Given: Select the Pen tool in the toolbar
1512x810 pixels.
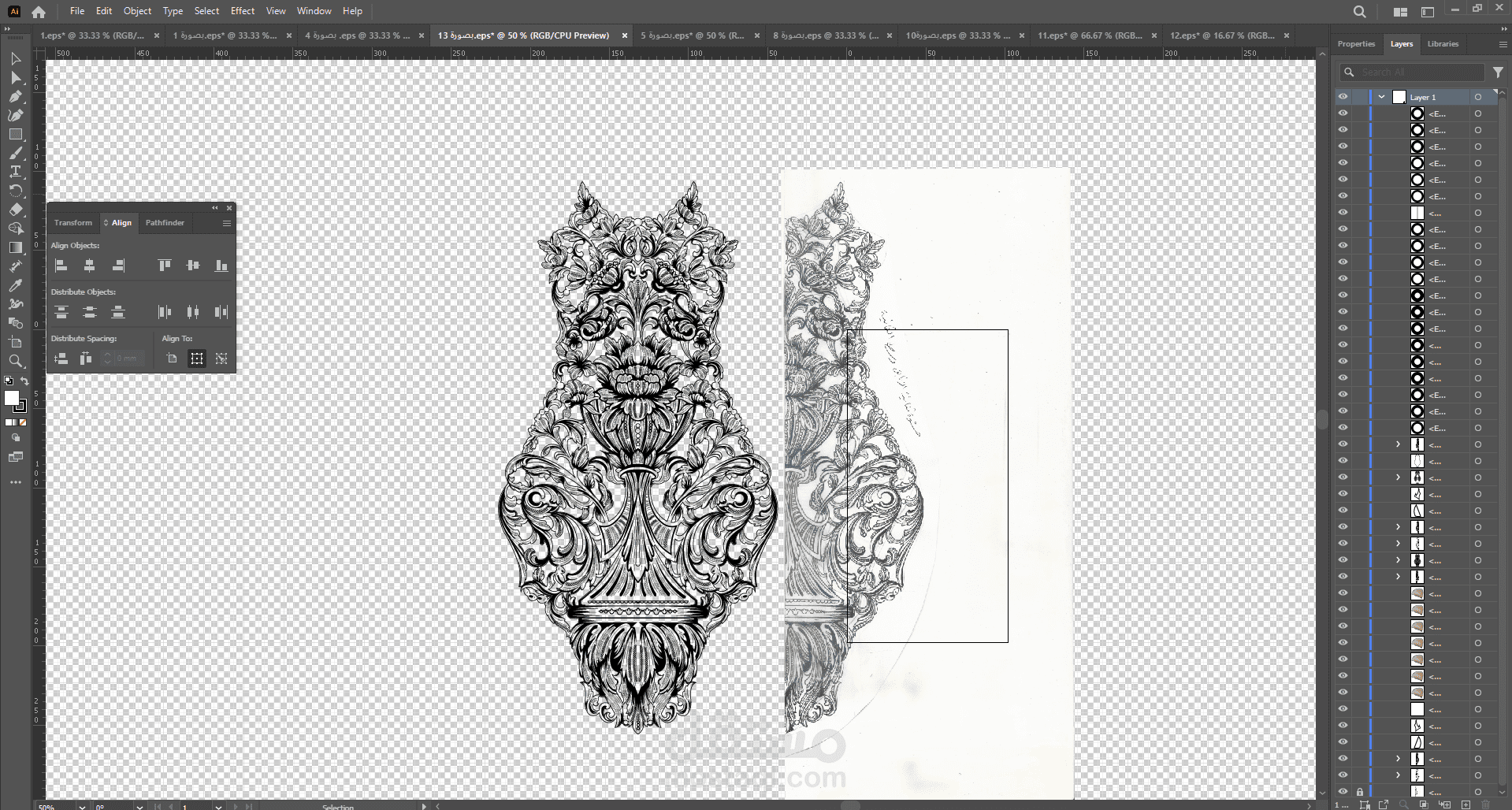Looking at the screenshot, I should pyautogui.click(x=15, y=96).
